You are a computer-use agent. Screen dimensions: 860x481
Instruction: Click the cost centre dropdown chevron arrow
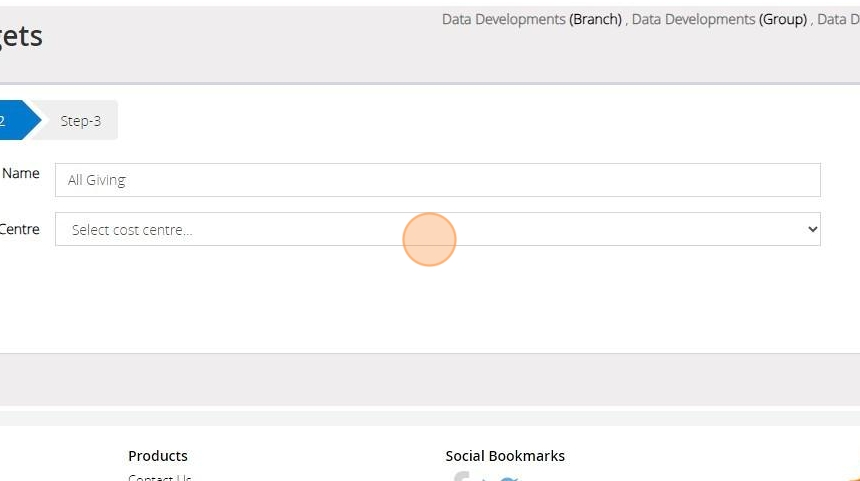point(811,229)
